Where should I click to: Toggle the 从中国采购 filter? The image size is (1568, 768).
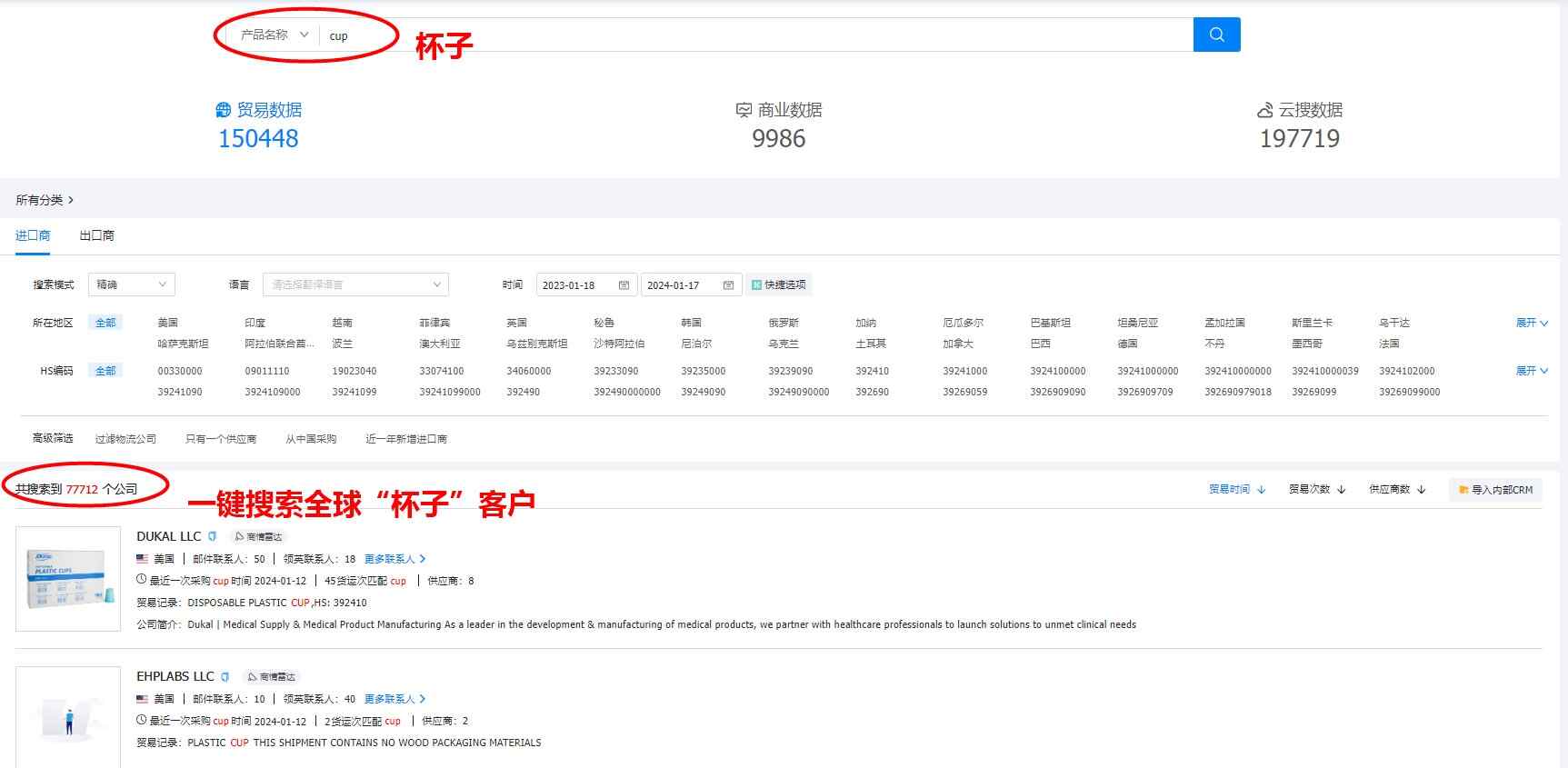(311, 439)
